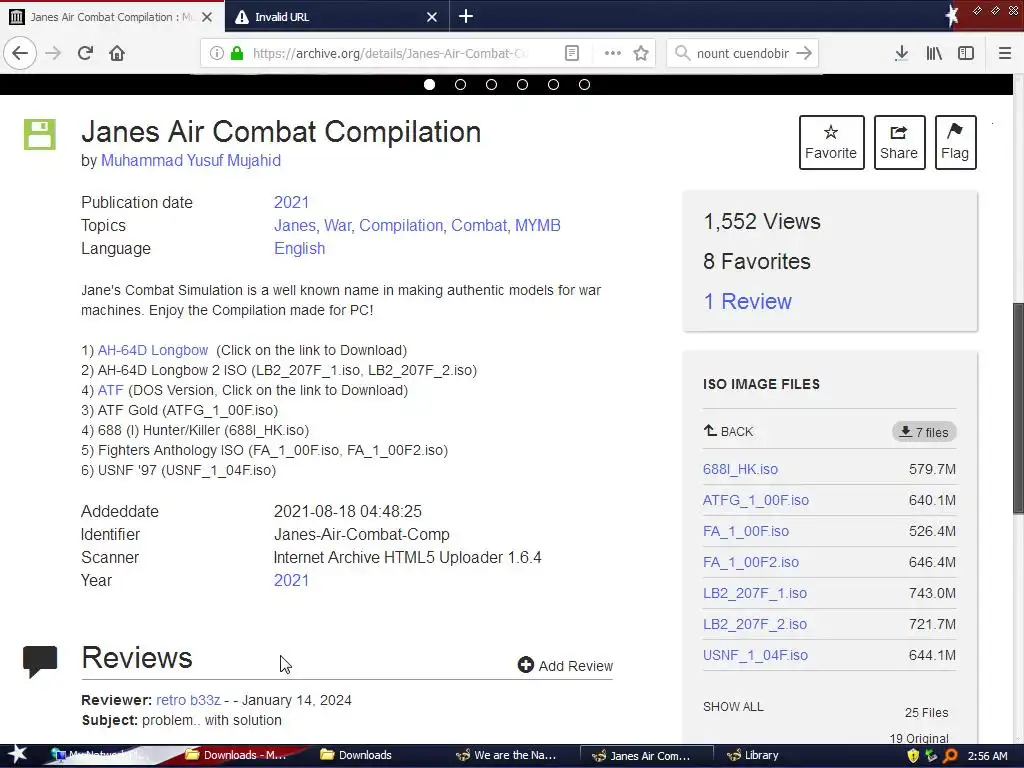This screenshot has width=1024, height=768.
Task: Click the Reviews speech bubble icon
Action: pos(40,660)
